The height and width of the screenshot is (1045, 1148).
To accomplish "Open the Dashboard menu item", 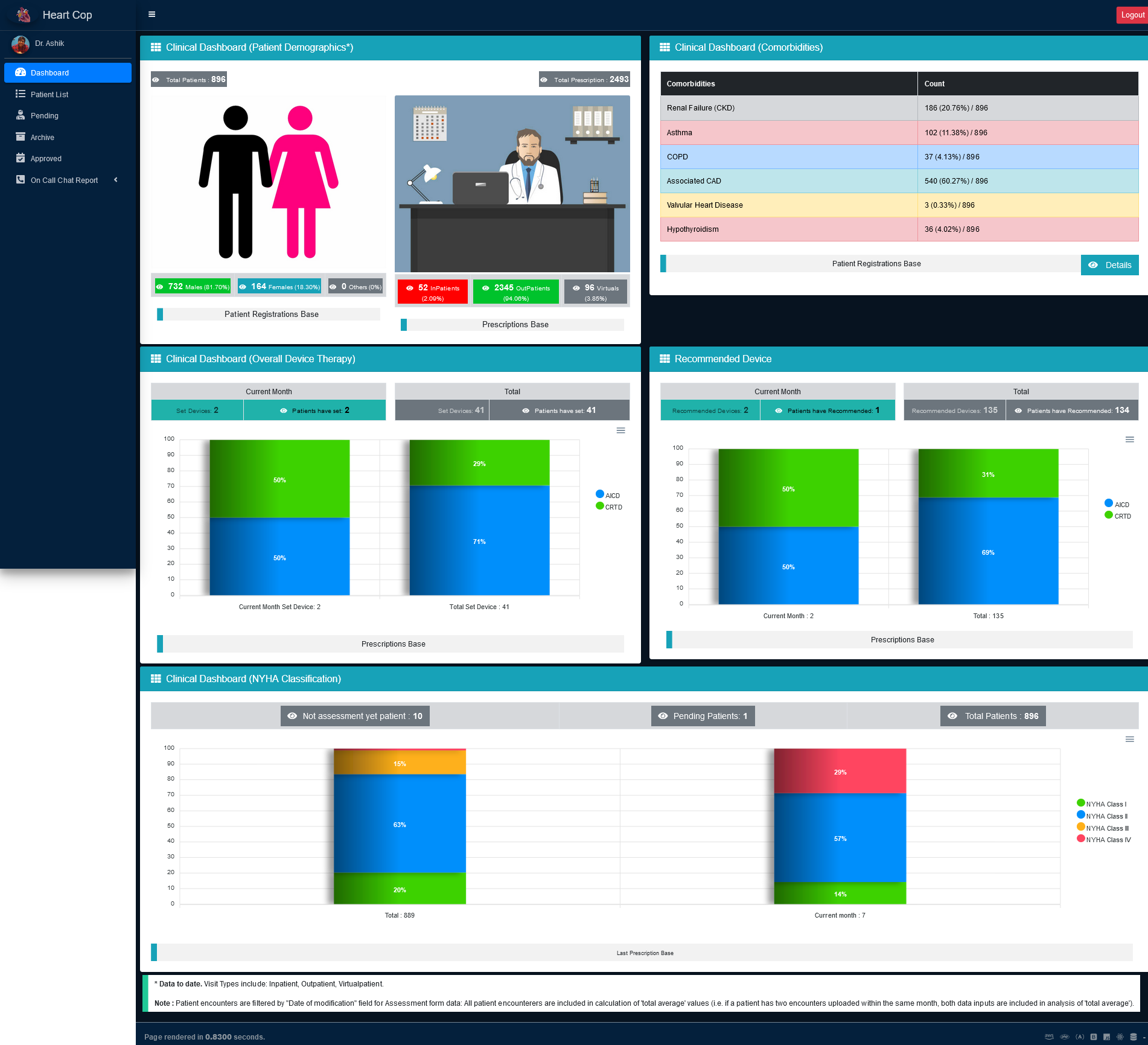I will [68, 72].
